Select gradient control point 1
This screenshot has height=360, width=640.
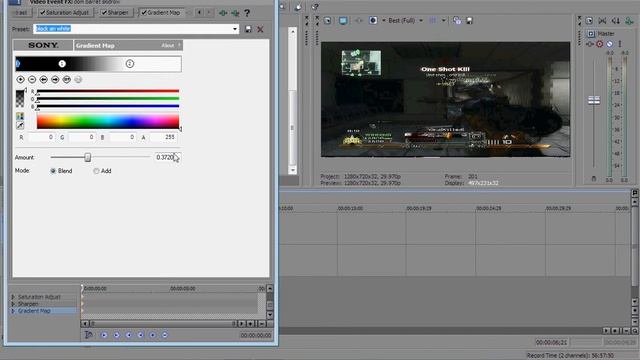[x=62, y=63]
